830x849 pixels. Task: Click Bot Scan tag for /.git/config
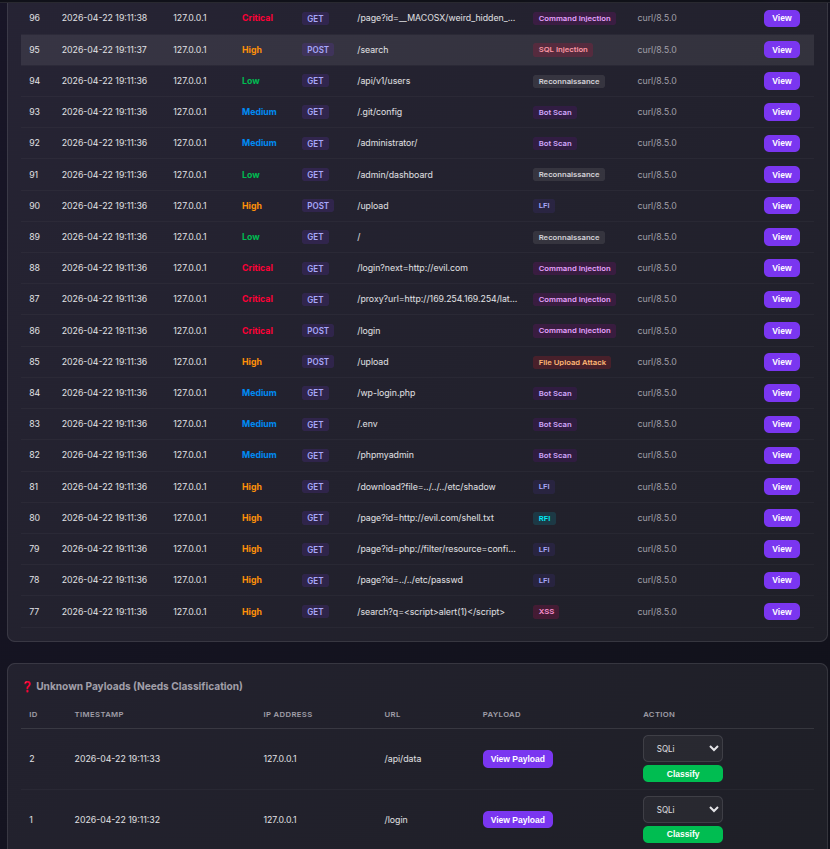tap(554, 112)
